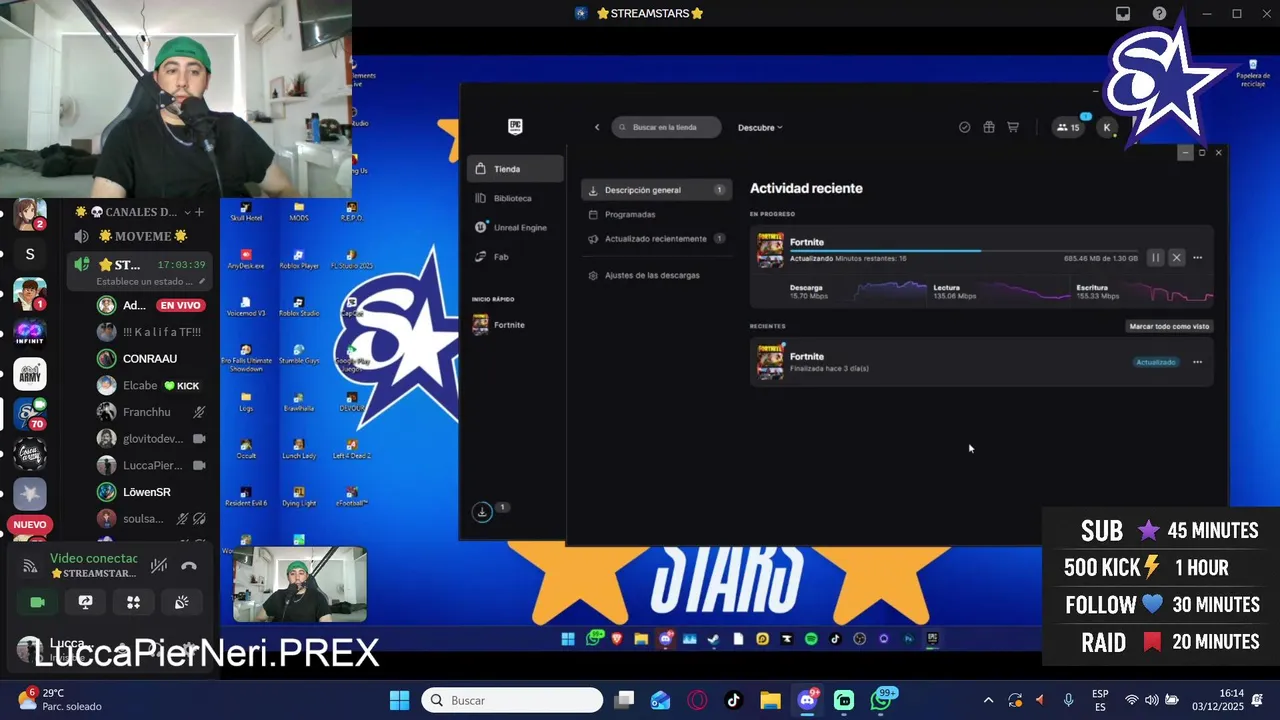This screenshot has height=720, width=1280.
Task: Open Discord connection signal details icon
Action: tap(30, 566)
